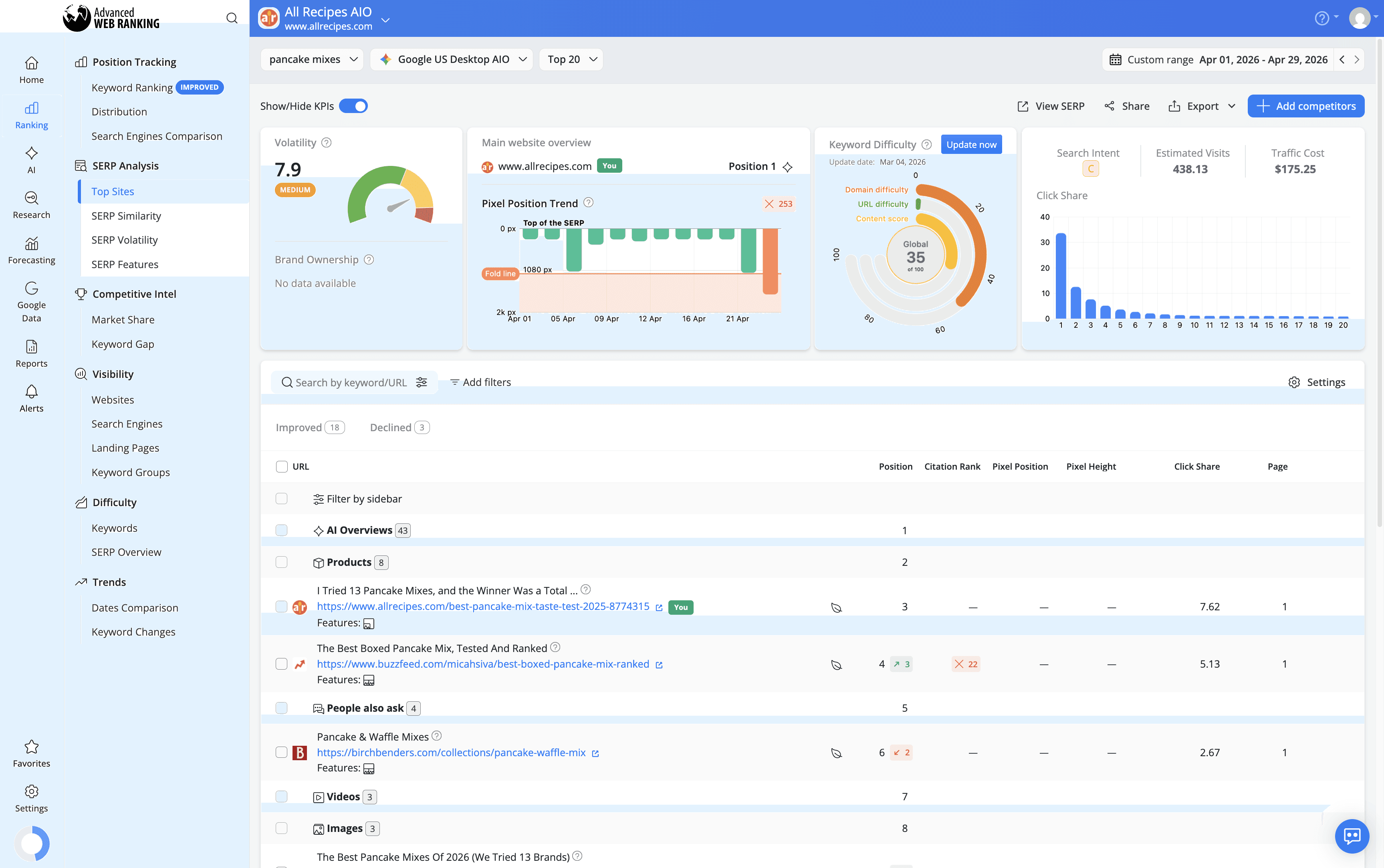Open external link icon for allrecipes URL
The width and height of the screenshot is (1384, 868).
click(659, 608)
